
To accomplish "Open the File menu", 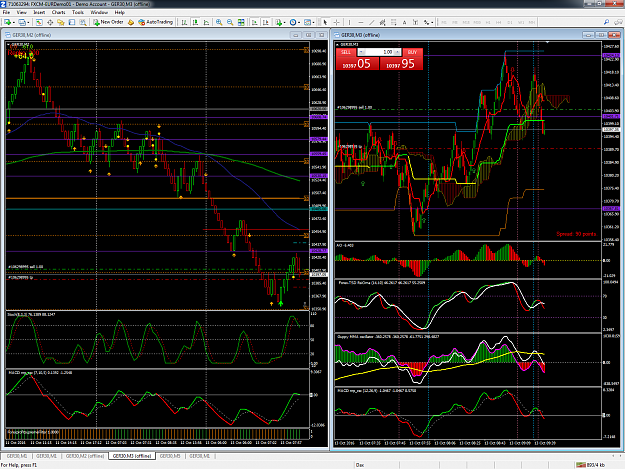I will click(6, 12).
